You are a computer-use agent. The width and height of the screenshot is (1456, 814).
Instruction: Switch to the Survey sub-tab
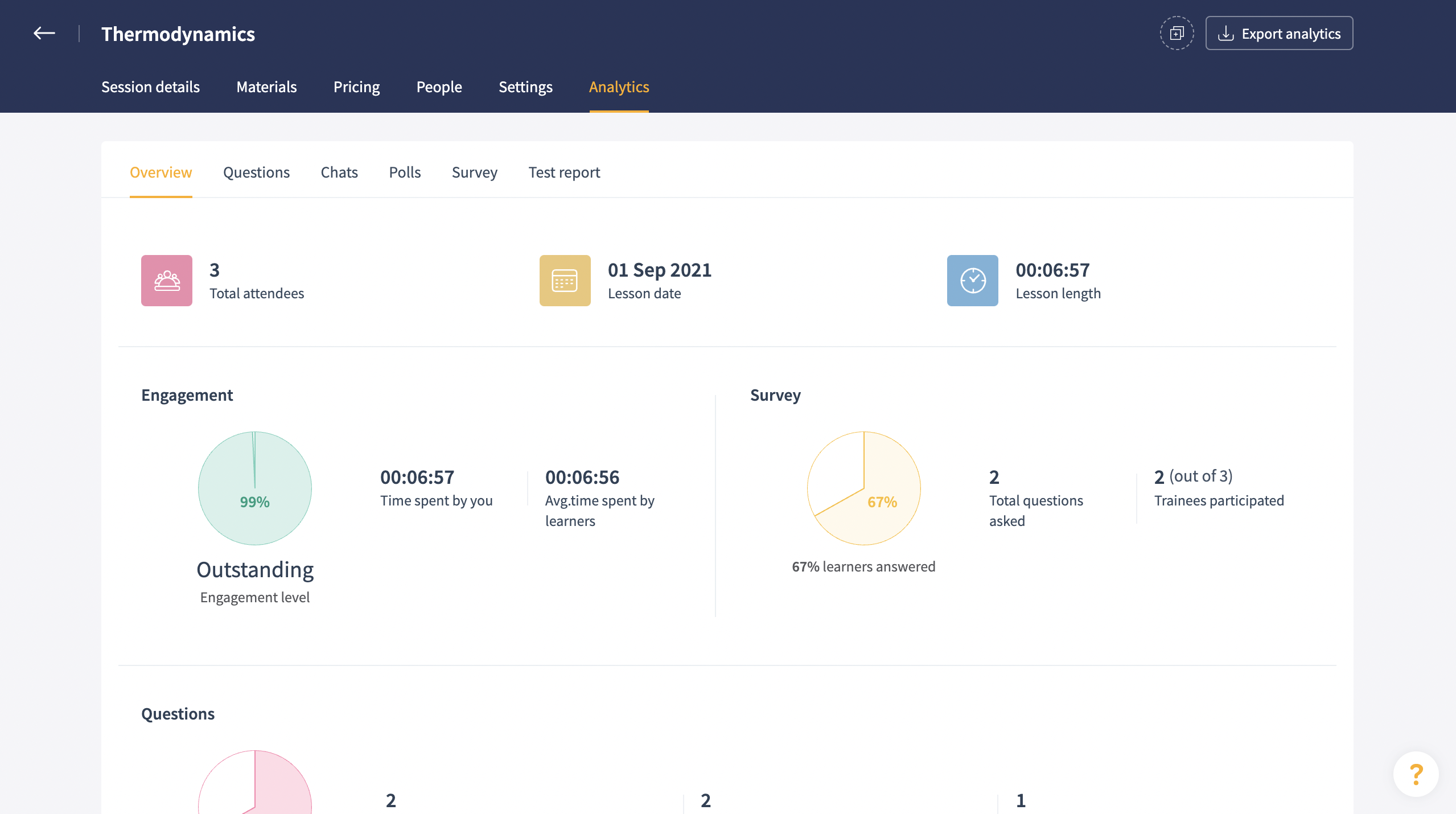474,172
